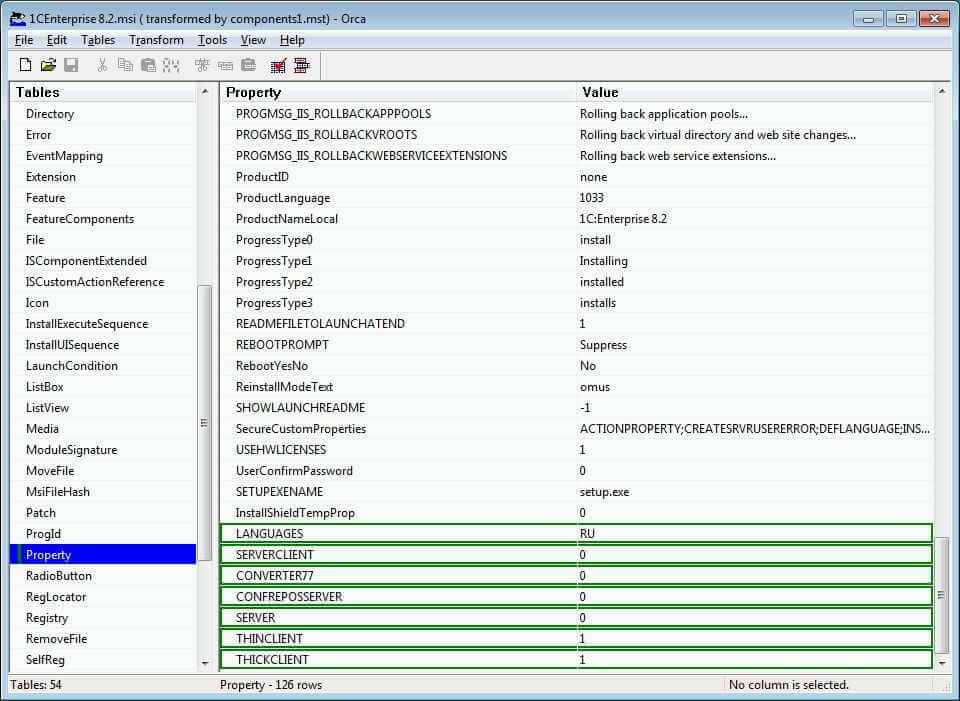Select the Feature table
The width and height of the screenshot is (960, 701).
point(45,198)
